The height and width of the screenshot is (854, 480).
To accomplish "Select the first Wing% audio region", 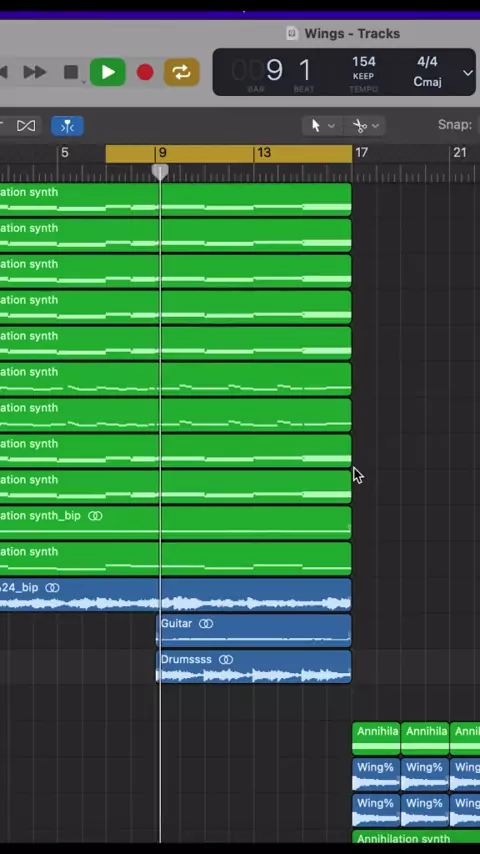I will pyautogui.click(x=376, y=774).
